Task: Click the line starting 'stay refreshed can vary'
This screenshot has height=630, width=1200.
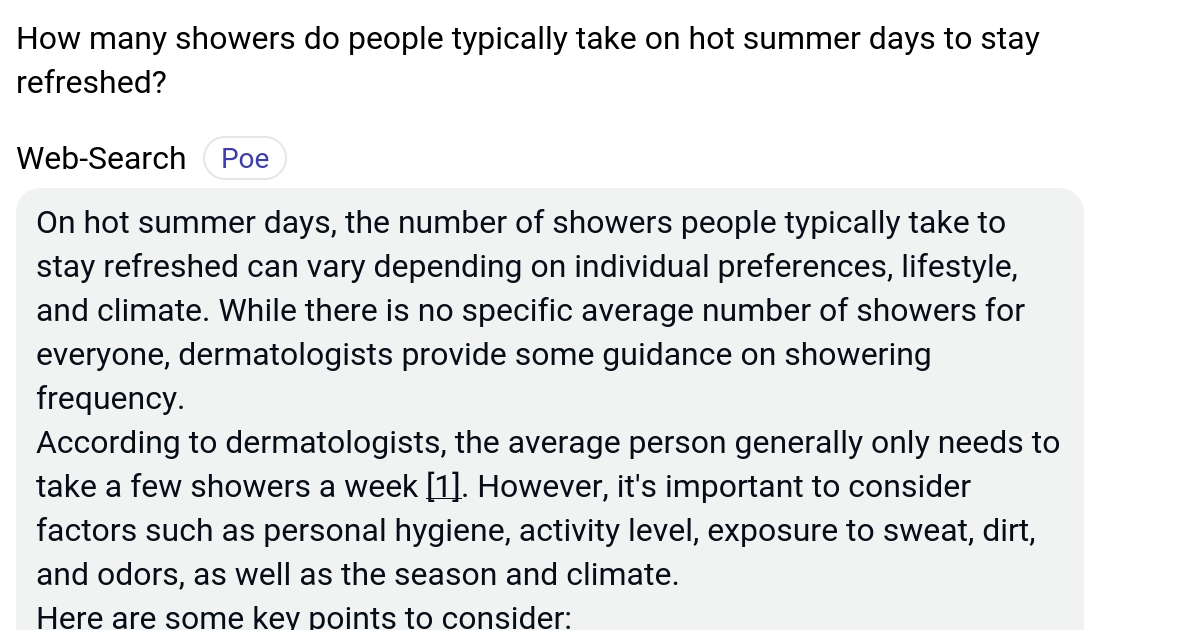Action: [527, 267]
